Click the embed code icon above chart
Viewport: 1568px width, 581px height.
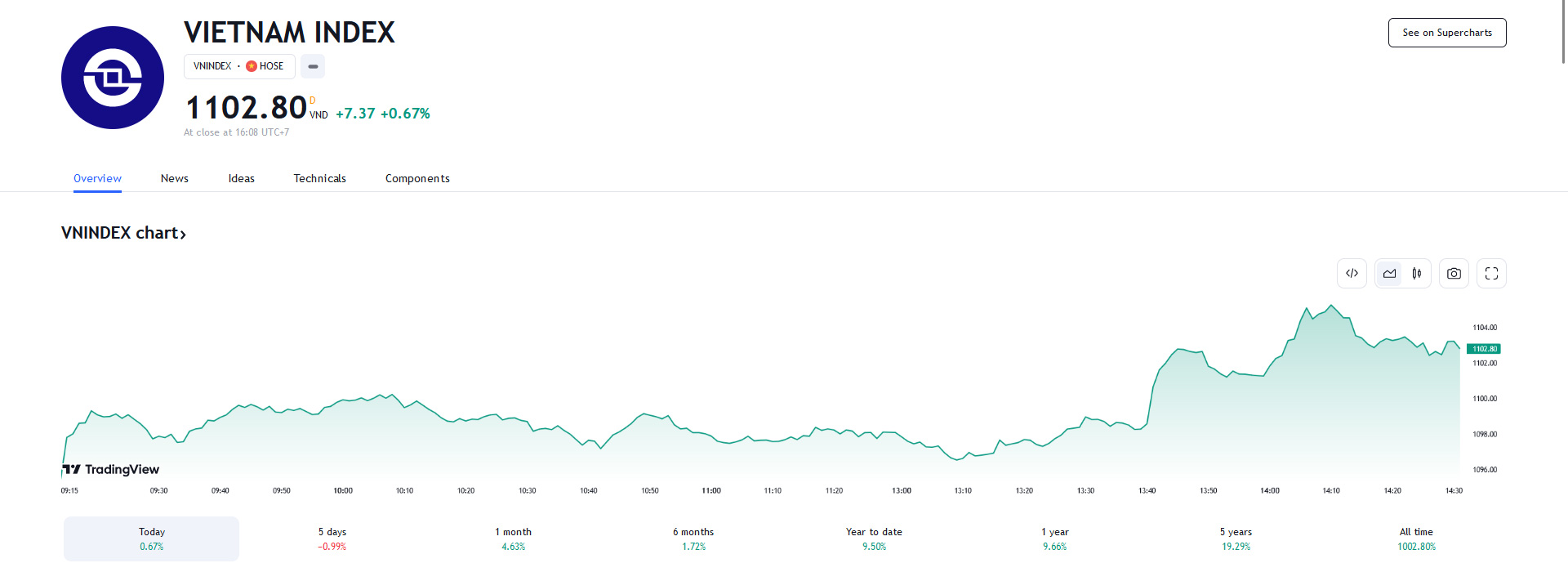[x=1352, y=274]
